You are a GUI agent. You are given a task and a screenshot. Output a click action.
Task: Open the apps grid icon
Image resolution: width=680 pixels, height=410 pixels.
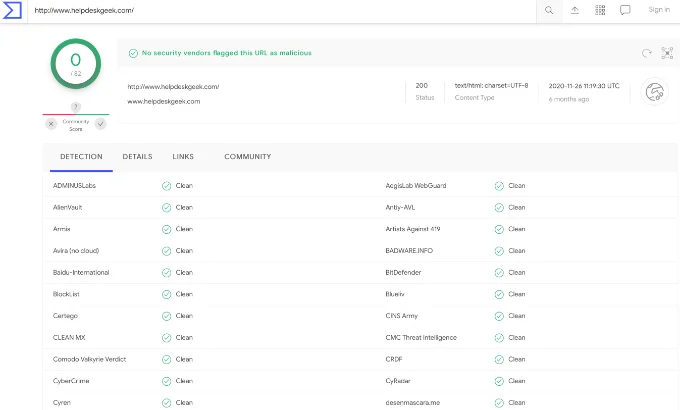pos(600,10)
